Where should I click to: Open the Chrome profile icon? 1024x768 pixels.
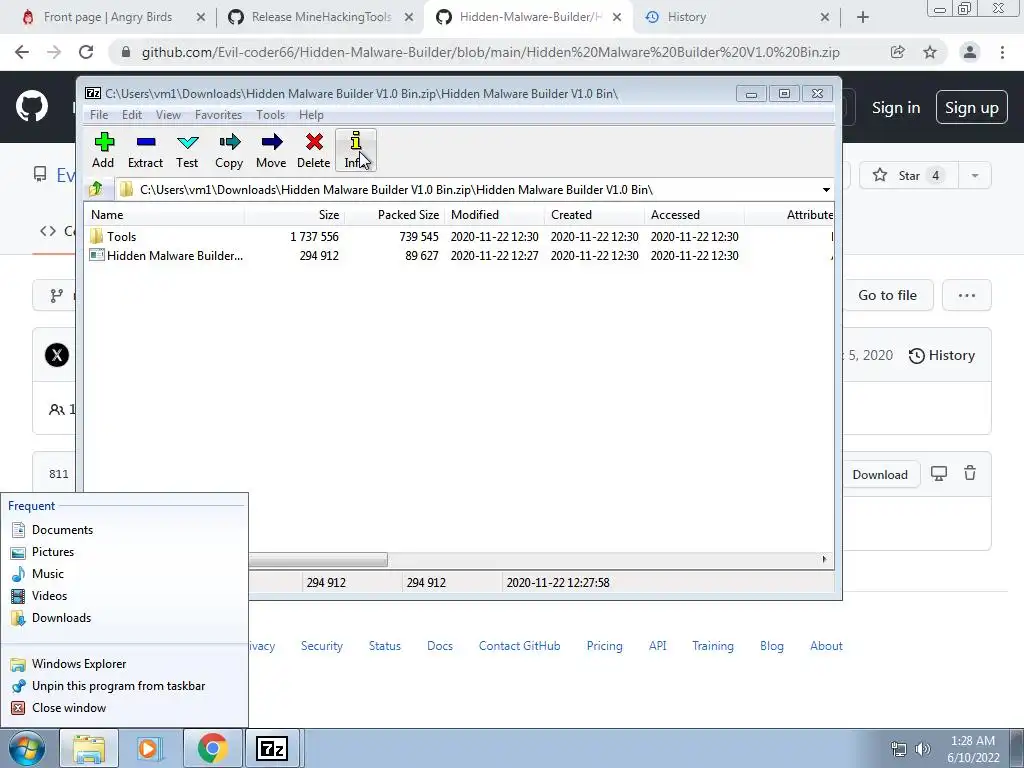click(x=970, y=52)
